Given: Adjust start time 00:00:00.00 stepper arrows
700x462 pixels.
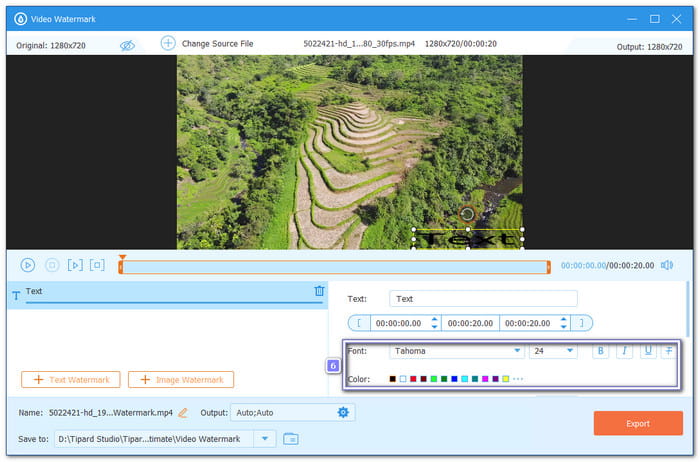Looking at the screenshot, I should (x=434, y=323).
